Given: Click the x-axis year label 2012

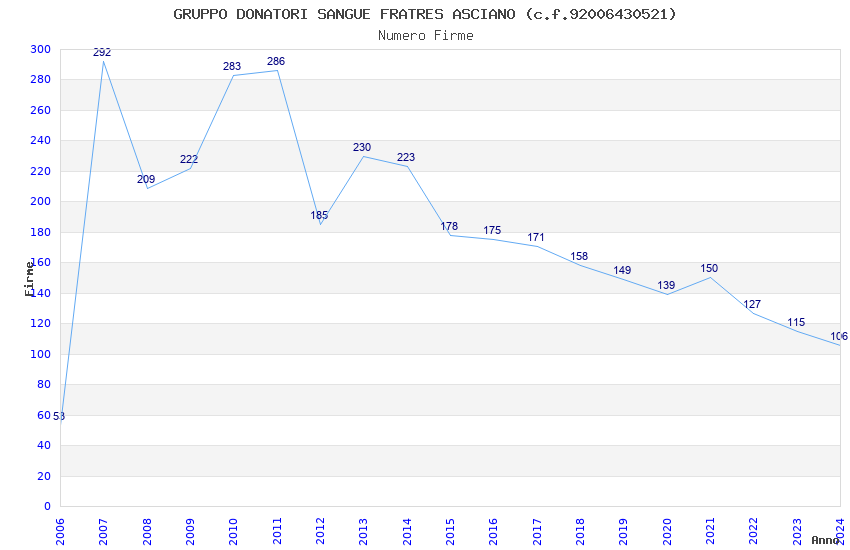Looking at the screenshot, I should point(320,532).
